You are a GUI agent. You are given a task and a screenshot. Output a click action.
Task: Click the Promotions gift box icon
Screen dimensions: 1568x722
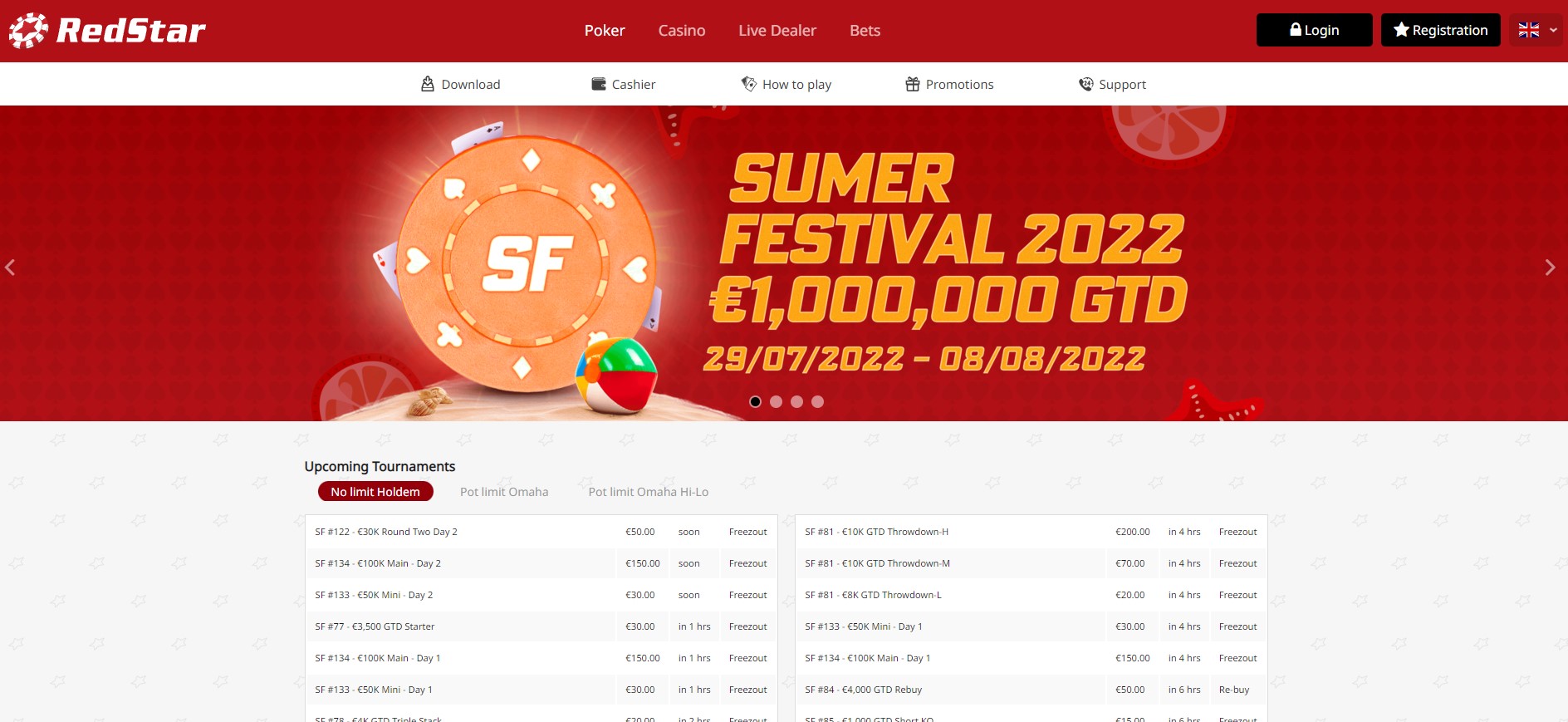pyautogui.click(x=912, y=84)
